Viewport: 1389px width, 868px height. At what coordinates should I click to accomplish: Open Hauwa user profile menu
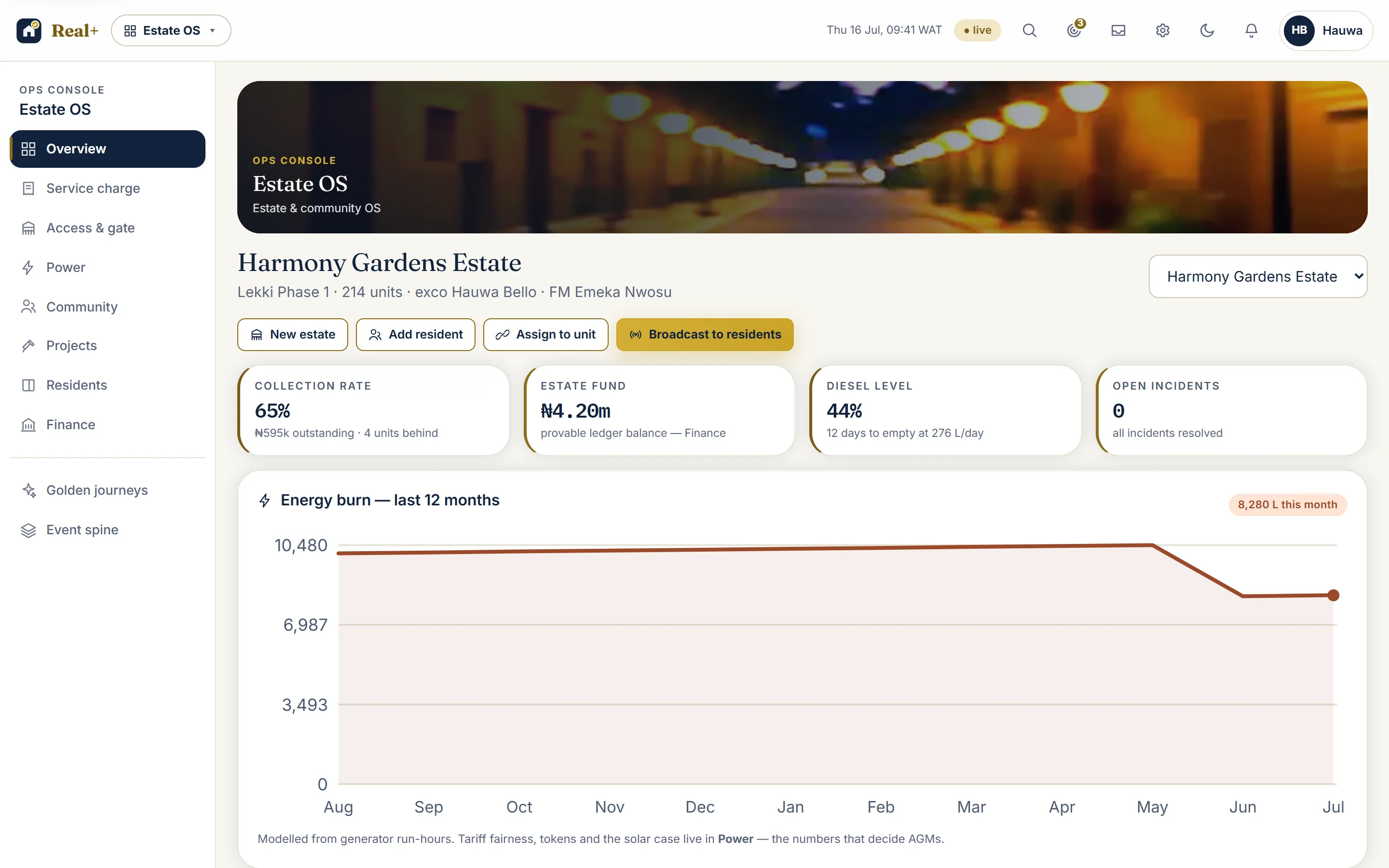pyautogui.click(x=1326, y=30)
